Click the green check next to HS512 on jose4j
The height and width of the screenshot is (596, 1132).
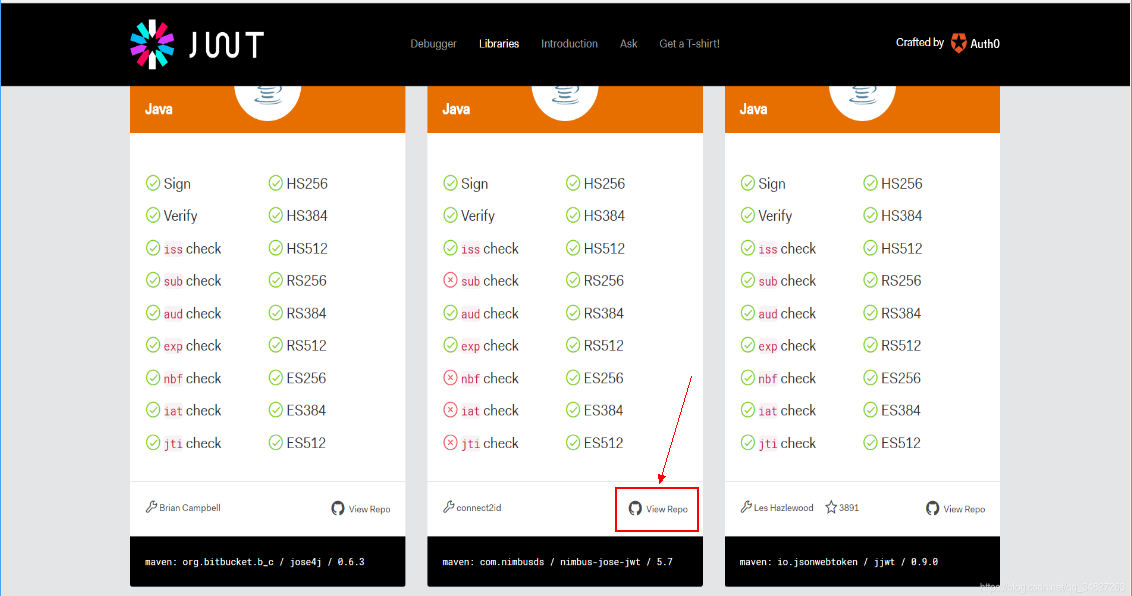[274, 248]
